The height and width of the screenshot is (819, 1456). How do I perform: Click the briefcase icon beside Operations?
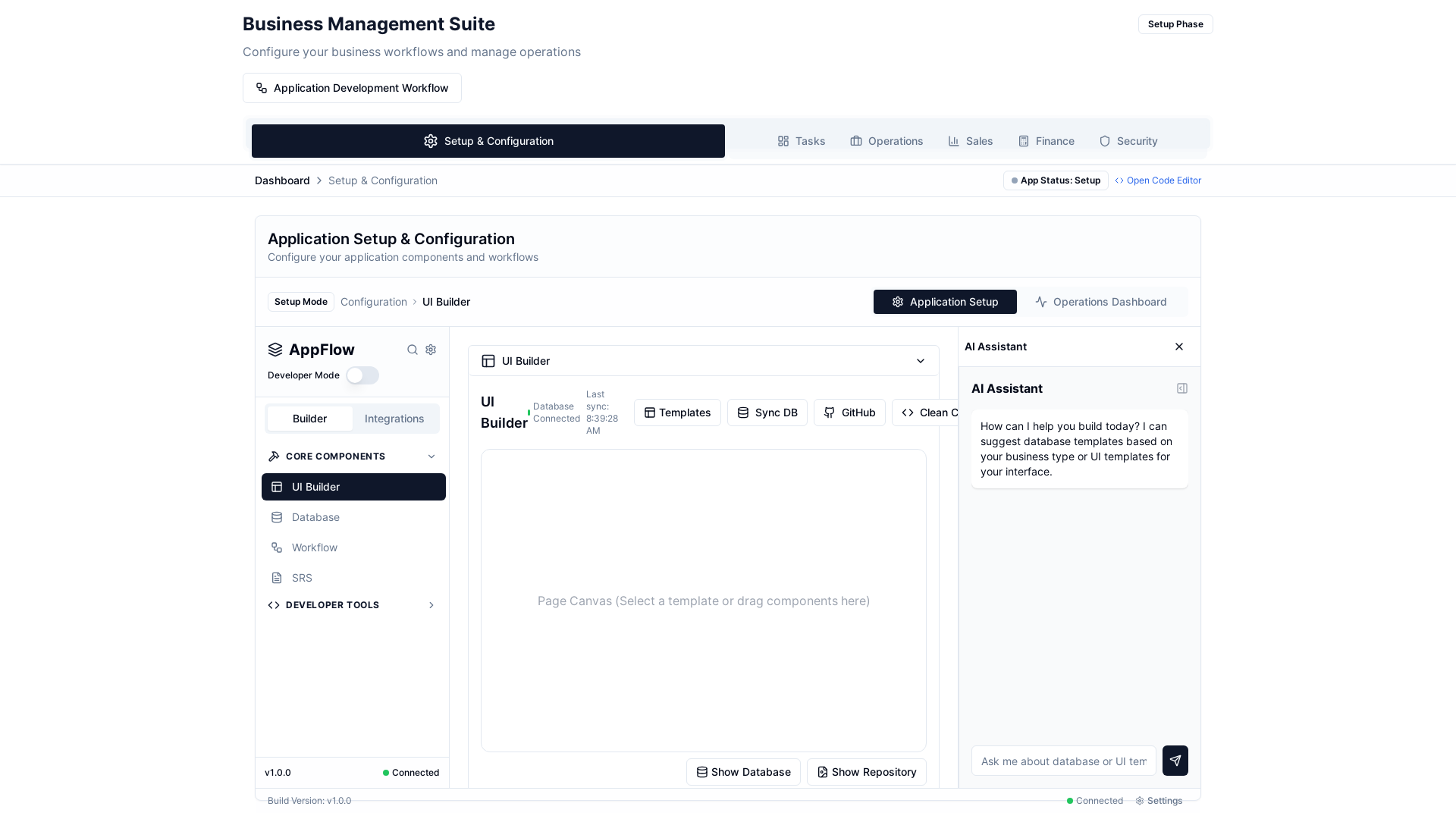click(856, 141)
